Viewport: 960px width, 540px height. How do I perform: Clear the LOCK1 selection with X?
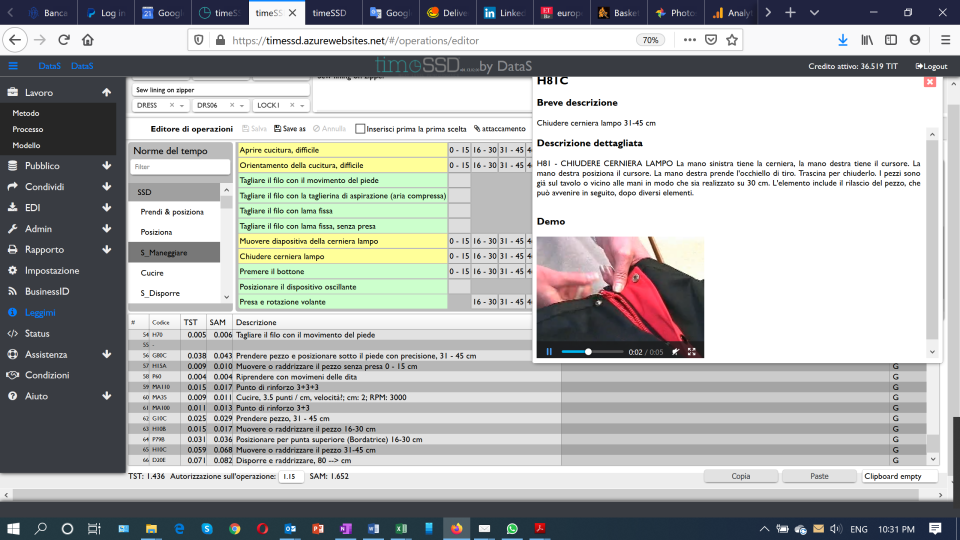tap(292, 105)
